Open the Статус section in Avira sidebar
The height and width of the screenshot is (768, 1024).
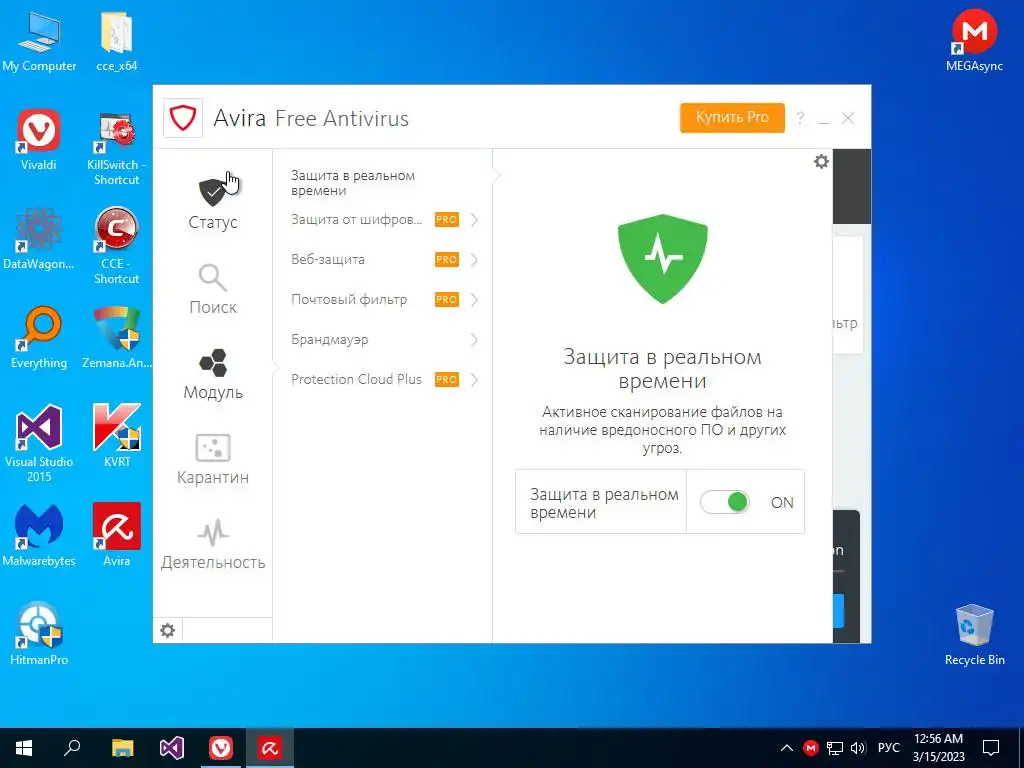pyautogui.click(x=213, y=203)
